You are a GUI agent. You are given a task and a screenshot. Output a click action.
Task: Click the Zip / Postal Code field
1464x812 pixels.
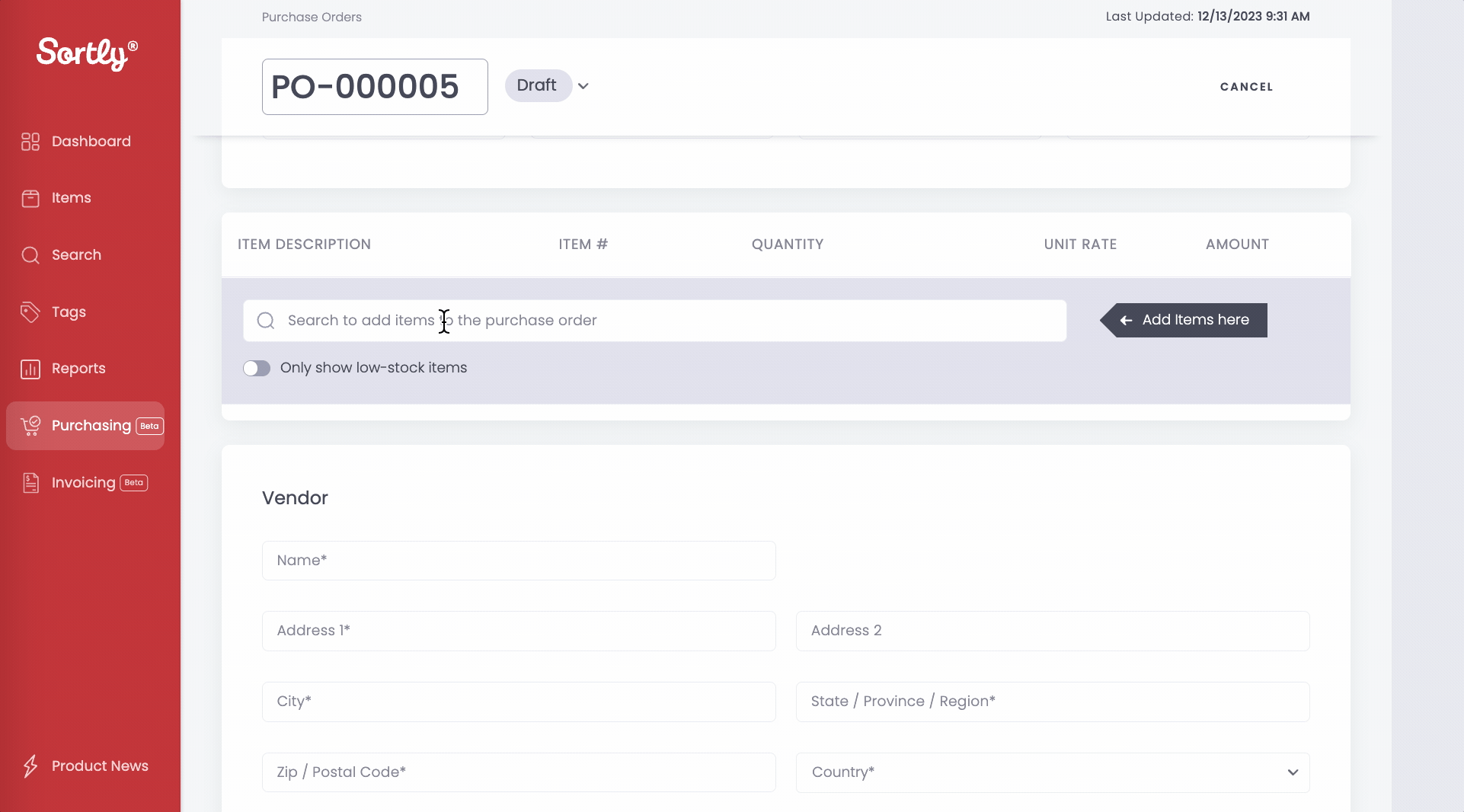pos(519,772)
